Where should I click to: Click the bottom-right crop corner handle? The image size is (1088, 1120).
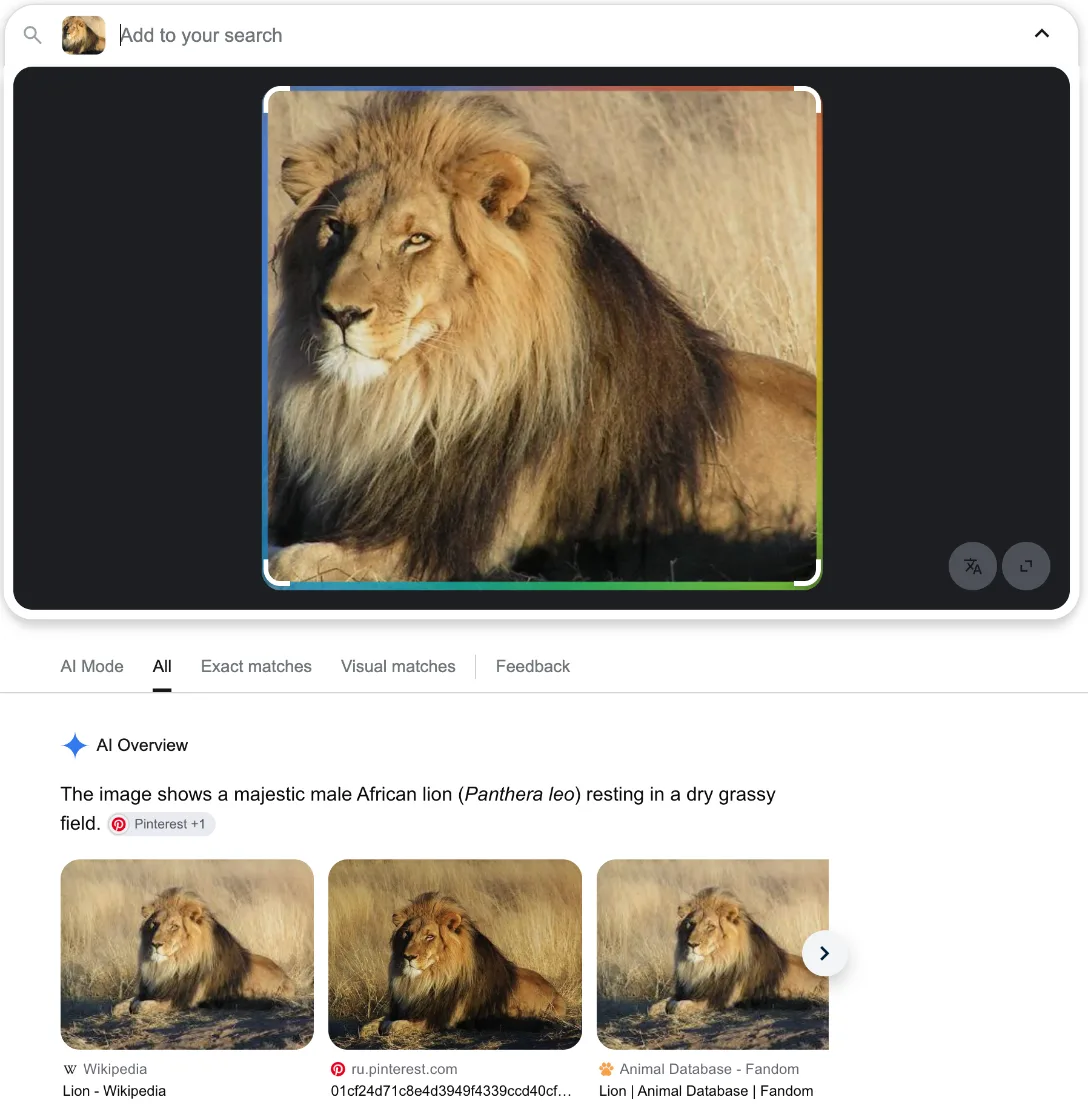(809, 575)
